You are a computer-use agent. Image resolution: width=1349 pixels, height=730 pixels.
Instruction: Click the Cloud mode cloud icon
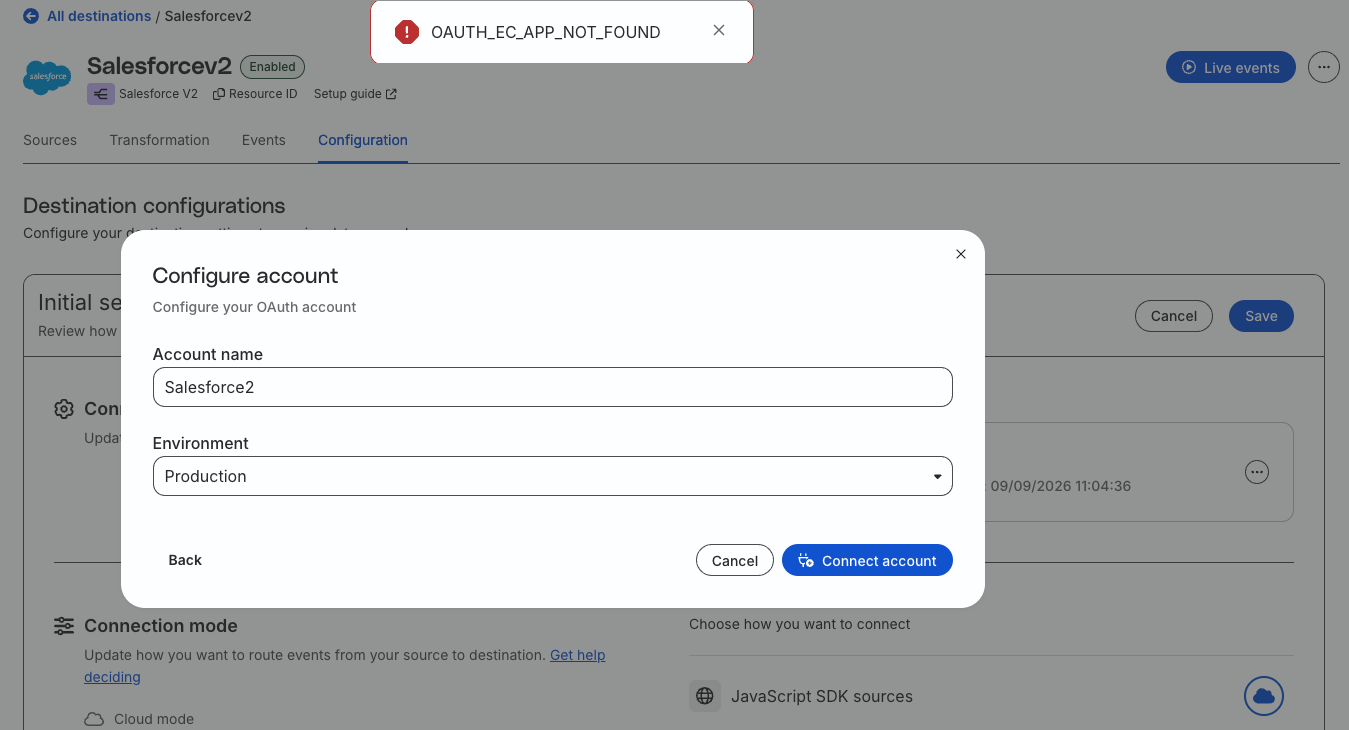point(94,719)
